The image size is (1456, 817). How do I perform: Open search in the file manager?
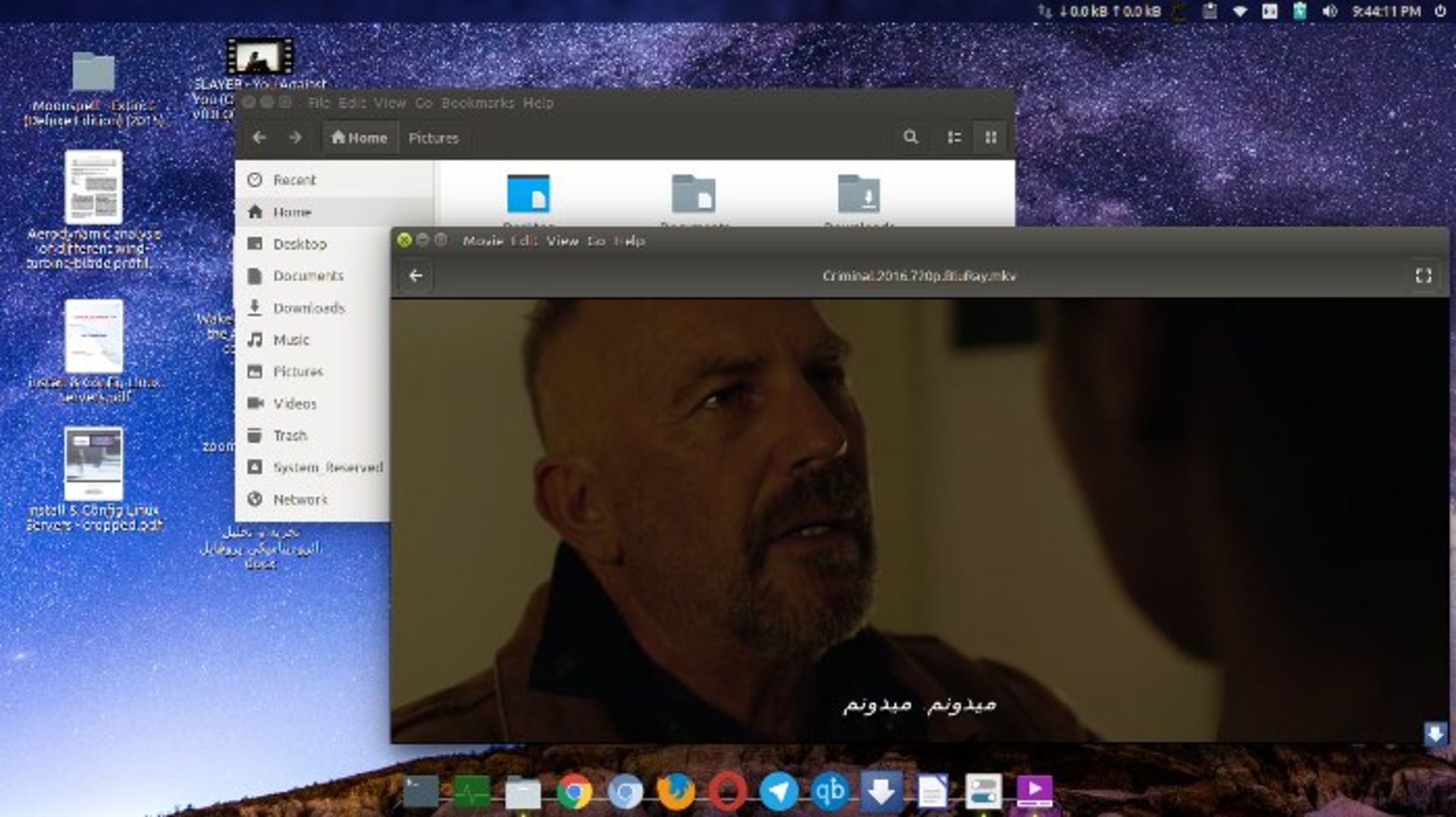click(911, 137)
